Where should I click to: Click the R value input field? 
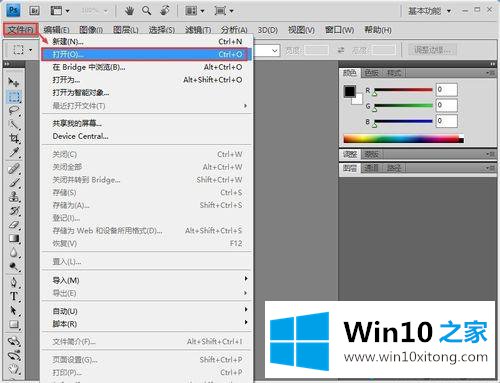point(447,89)
